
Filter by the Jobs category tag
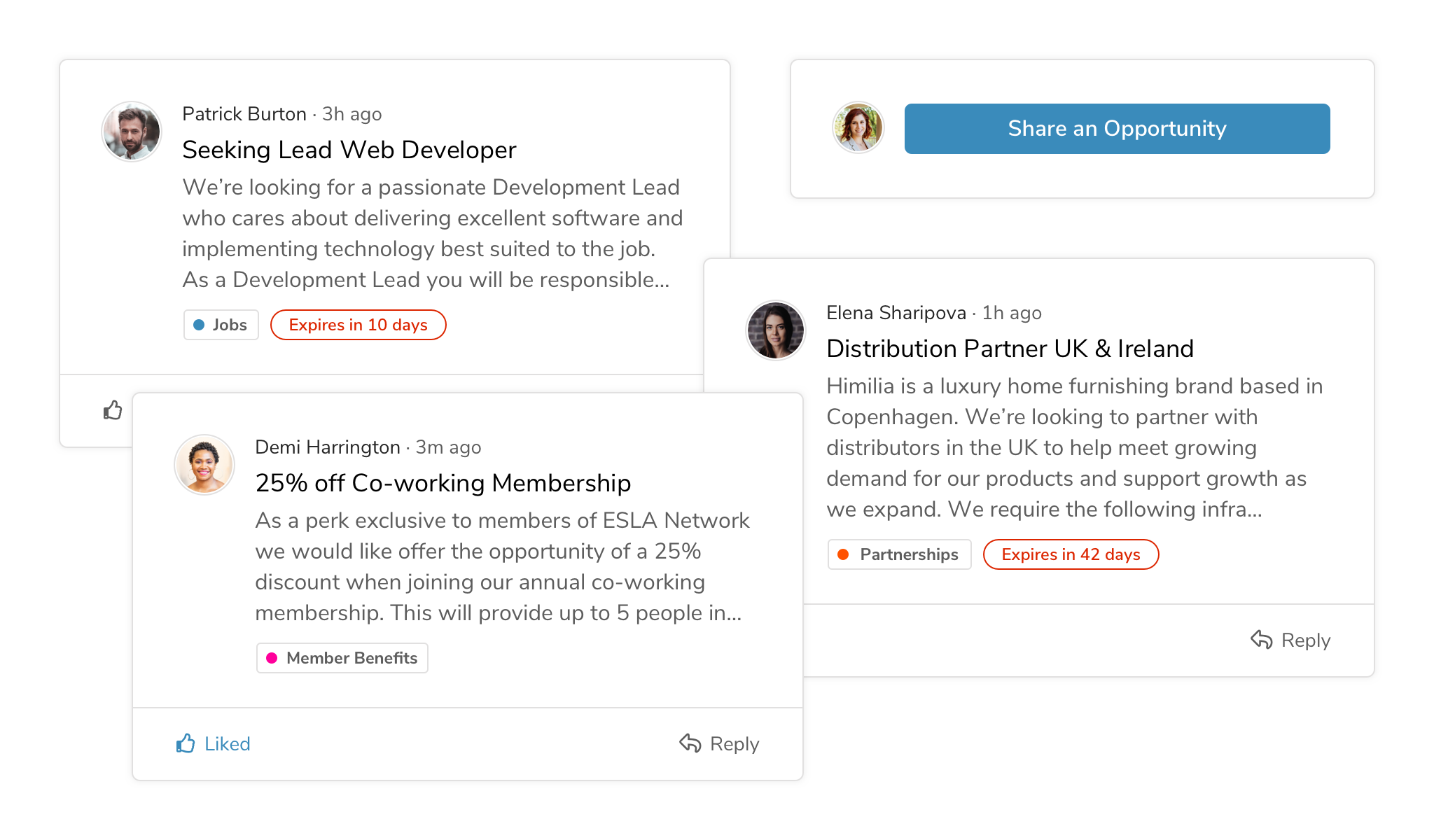[x=221, y=325]
